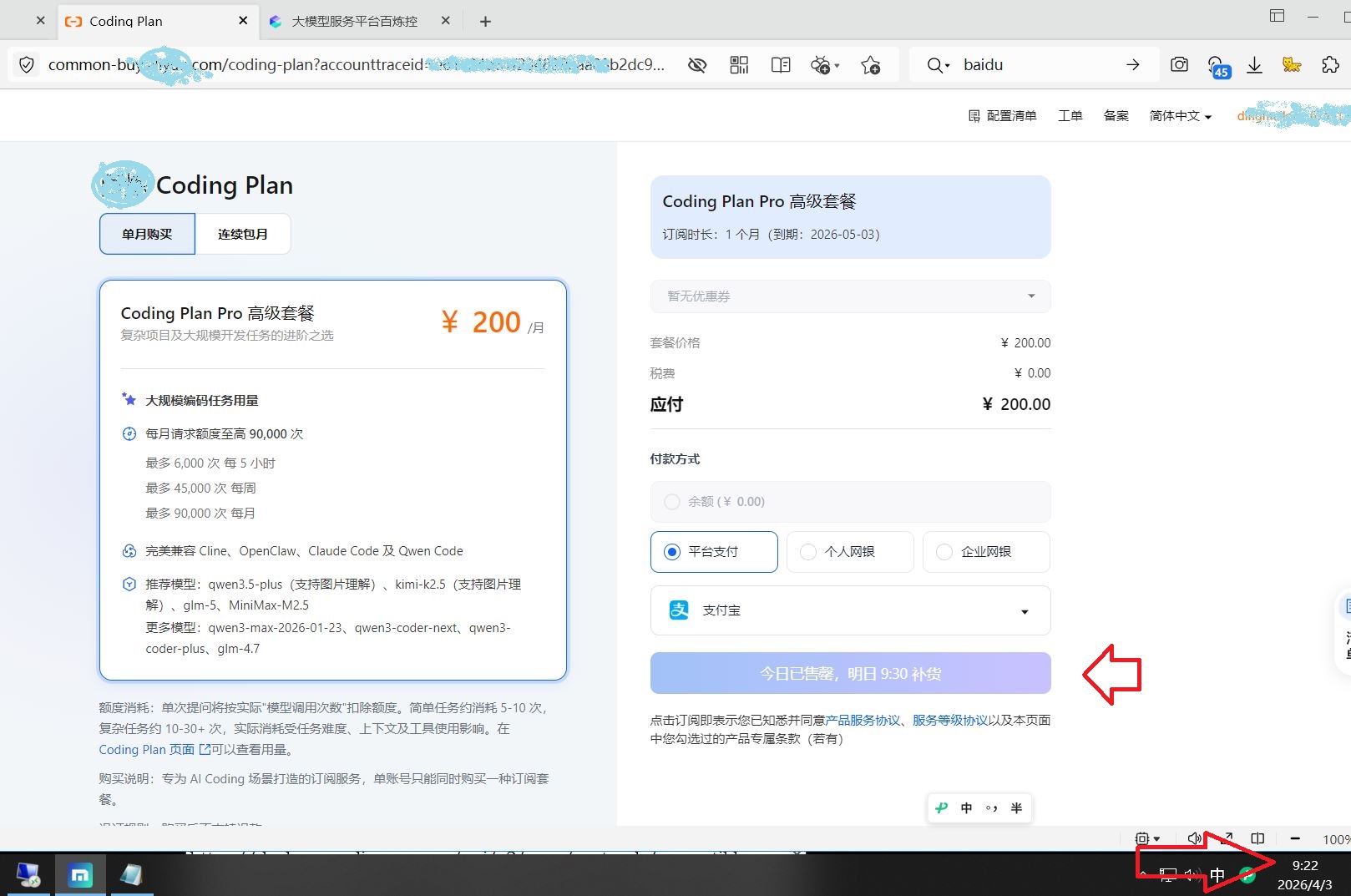
Task: Open 配置清单 in the top navigation
Action: (x=1002, y=116)
